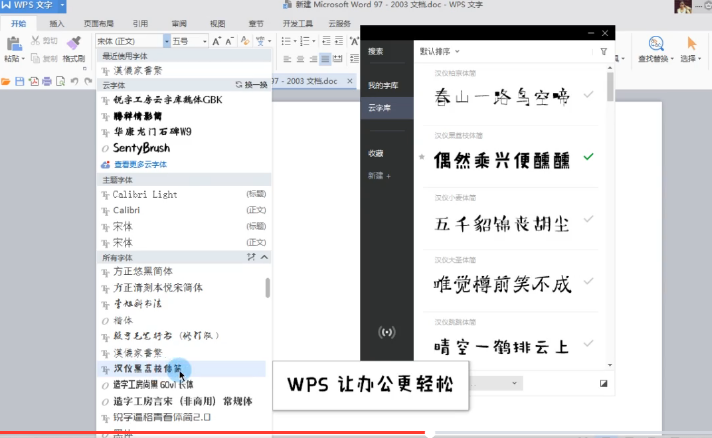Image resolution: width=712 pixels, height=438 pixels.
Task: Click 新建 + in the font panel sidebar
Action: point(379,176)
